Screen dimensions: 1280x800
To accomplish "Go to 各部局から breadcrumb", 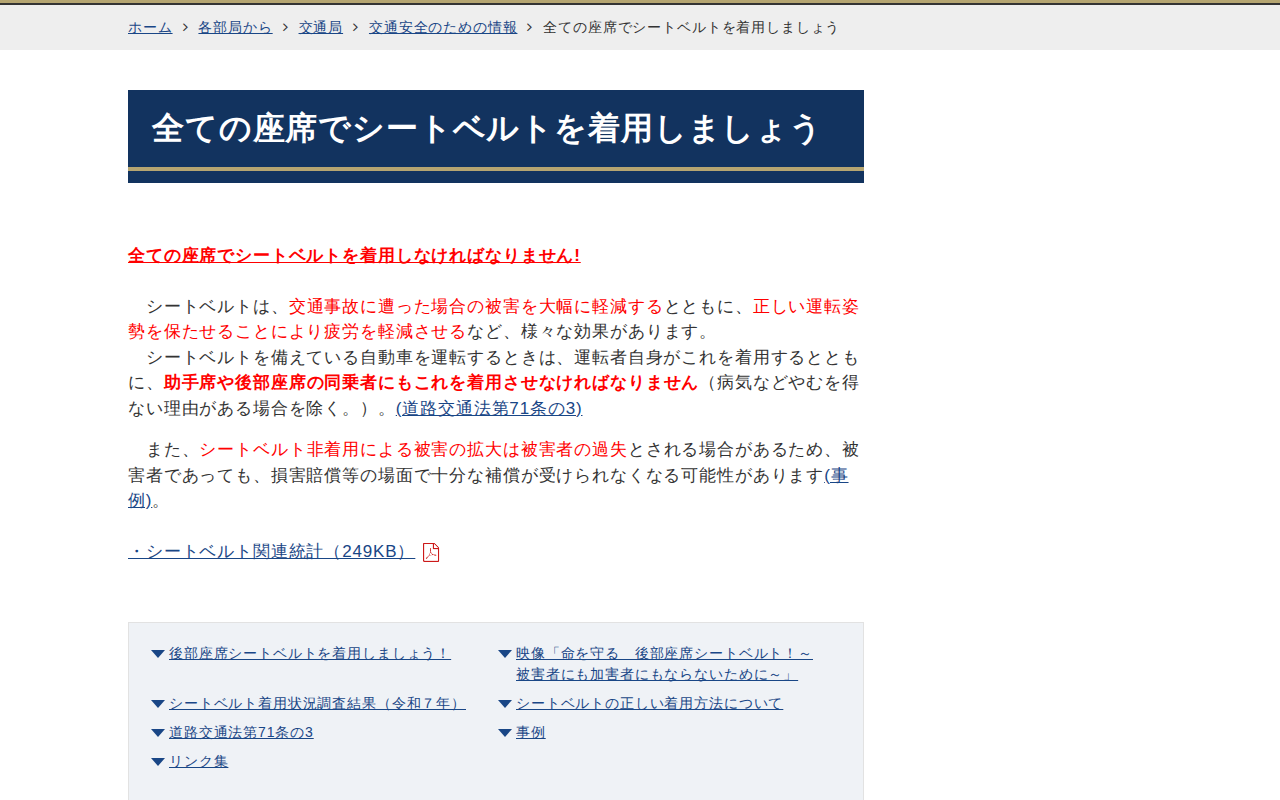I will pyautogui.click(x=235, y=27).
